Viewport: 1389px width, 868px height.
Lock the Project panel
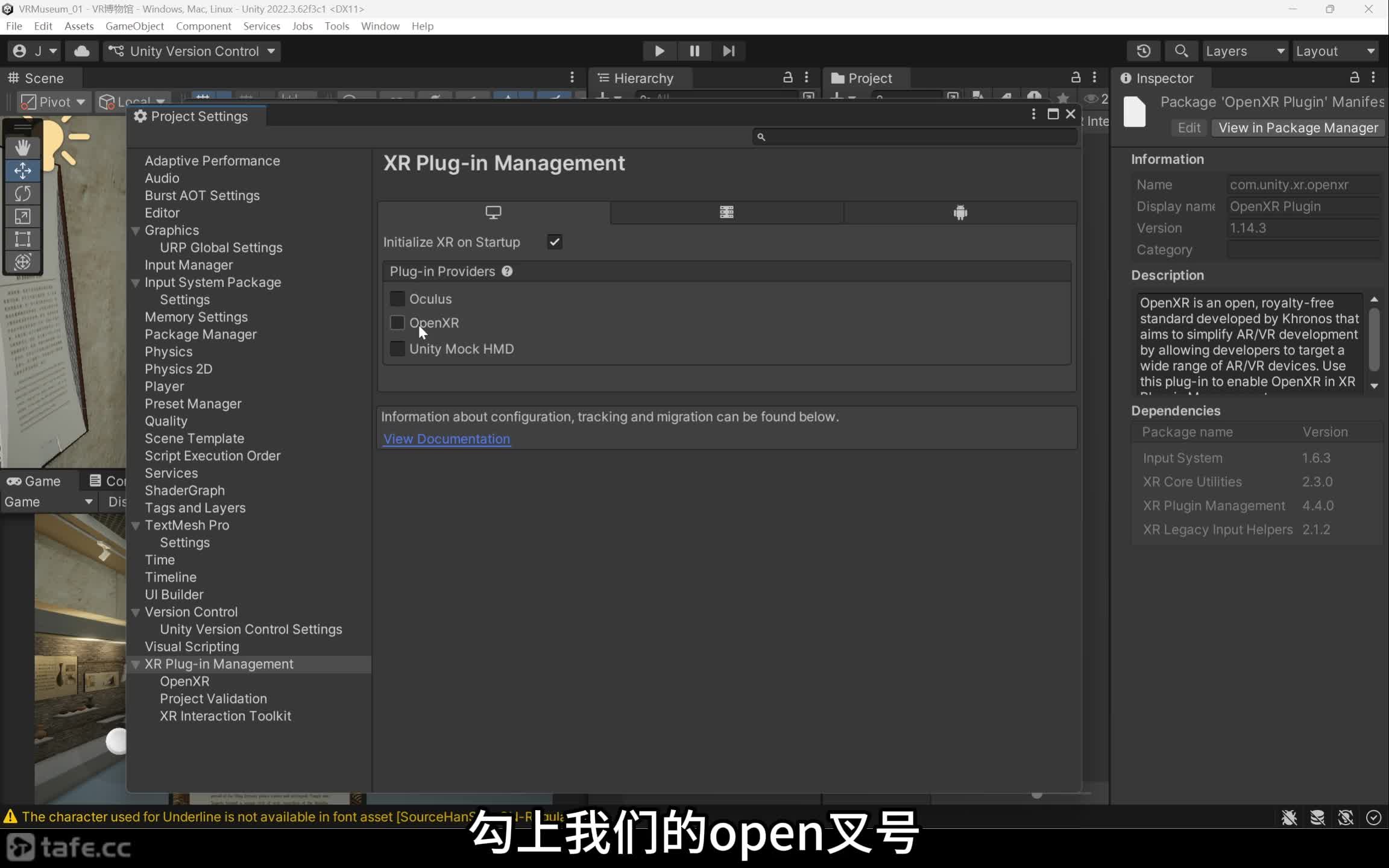(1076, 78)
